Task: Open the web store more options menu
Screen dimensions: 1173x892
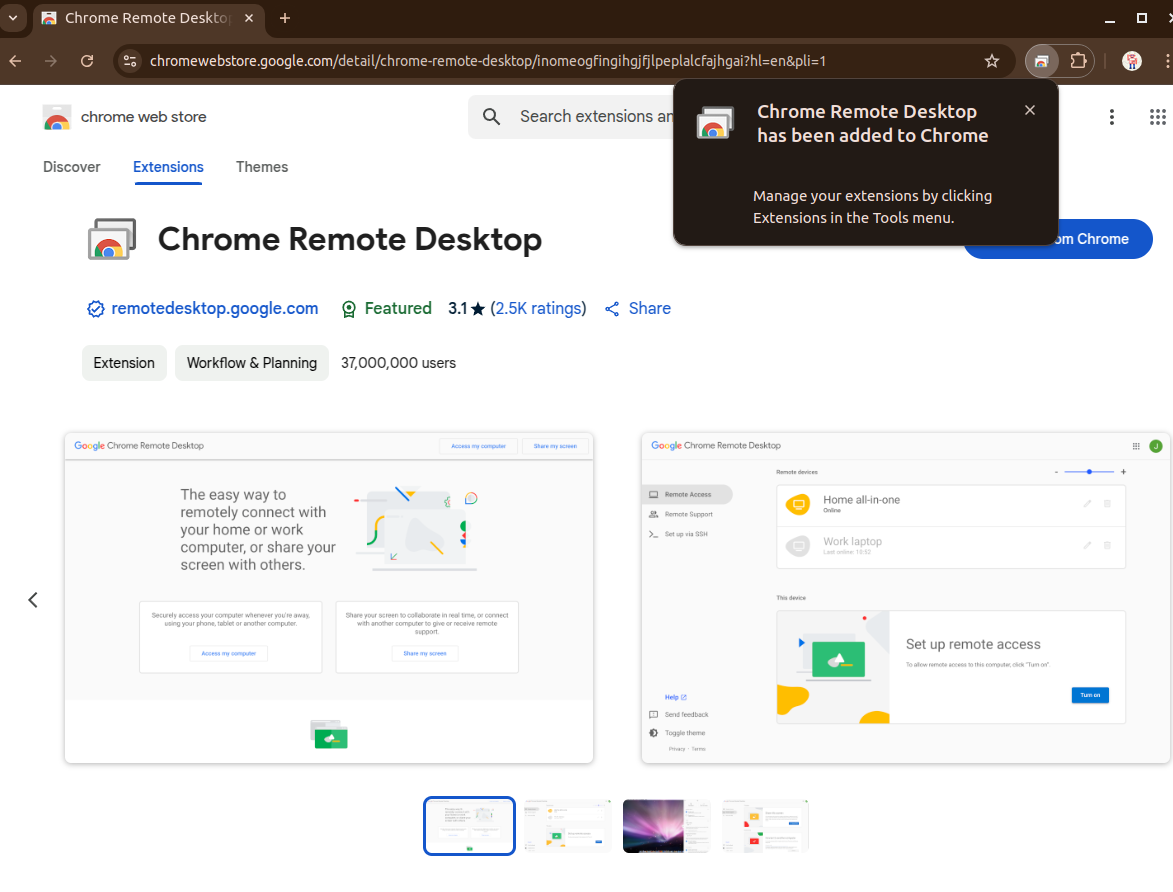Action: click(x=1112, y=117)
